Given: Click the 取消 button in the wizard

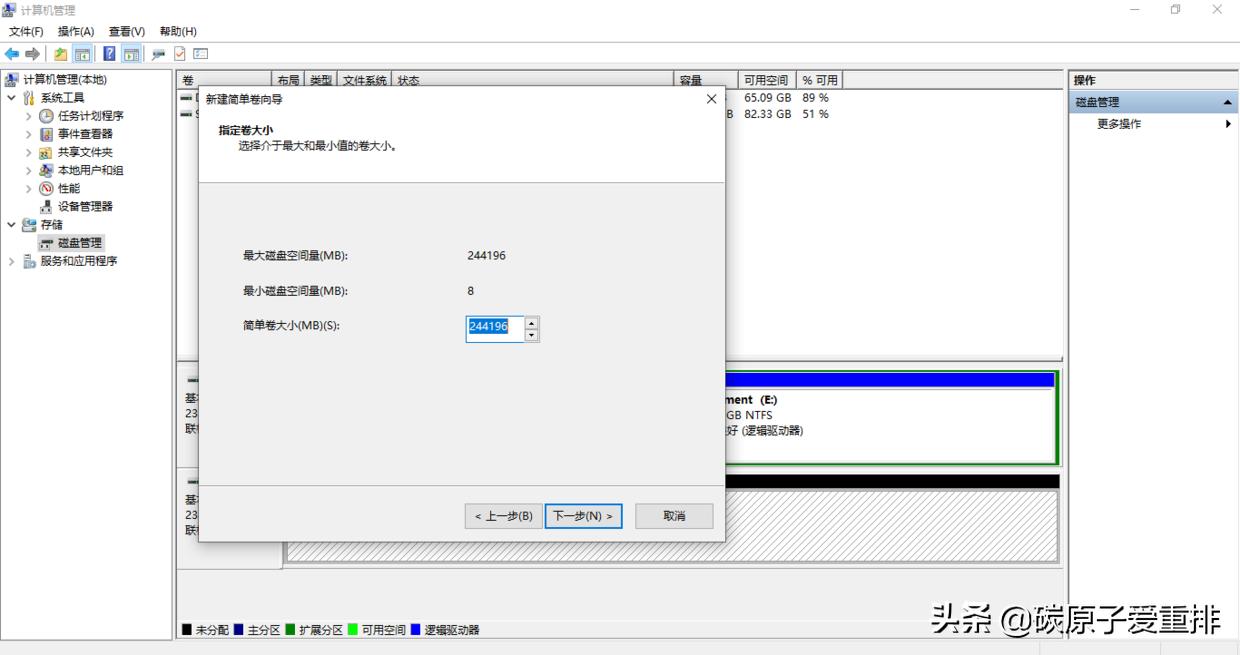Looking at the screenshot, I should point(674,516).
